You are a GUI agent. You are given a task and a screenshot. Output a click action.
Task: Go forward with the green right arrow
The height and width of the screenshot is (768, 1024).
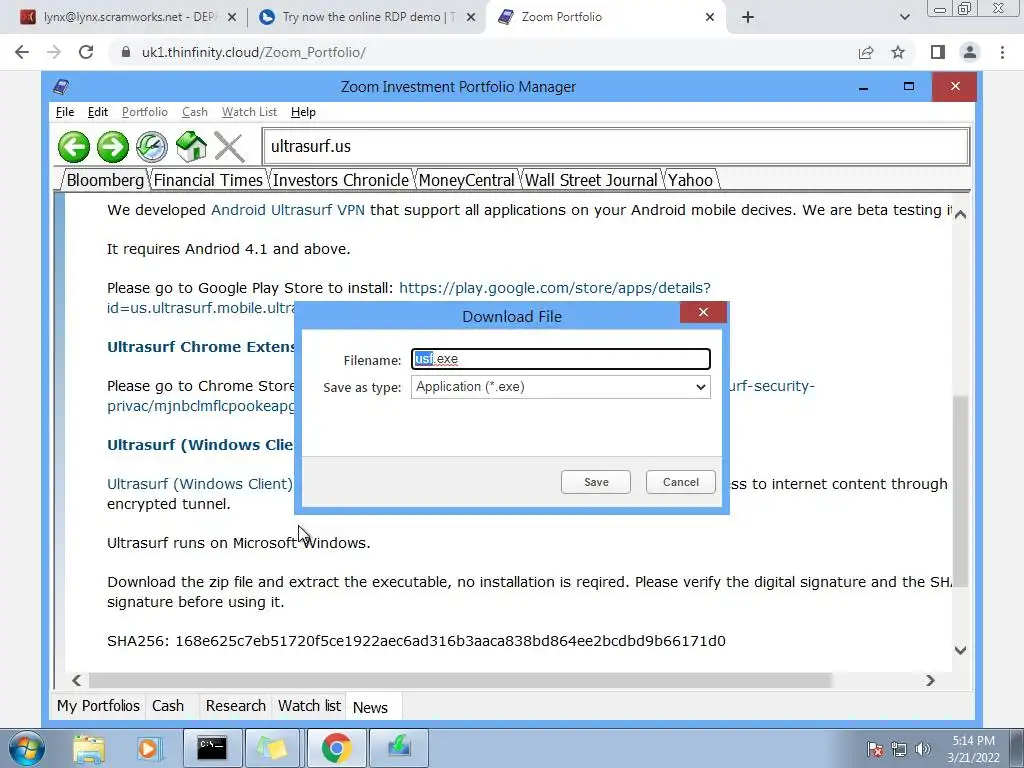[x=113, y=146]
